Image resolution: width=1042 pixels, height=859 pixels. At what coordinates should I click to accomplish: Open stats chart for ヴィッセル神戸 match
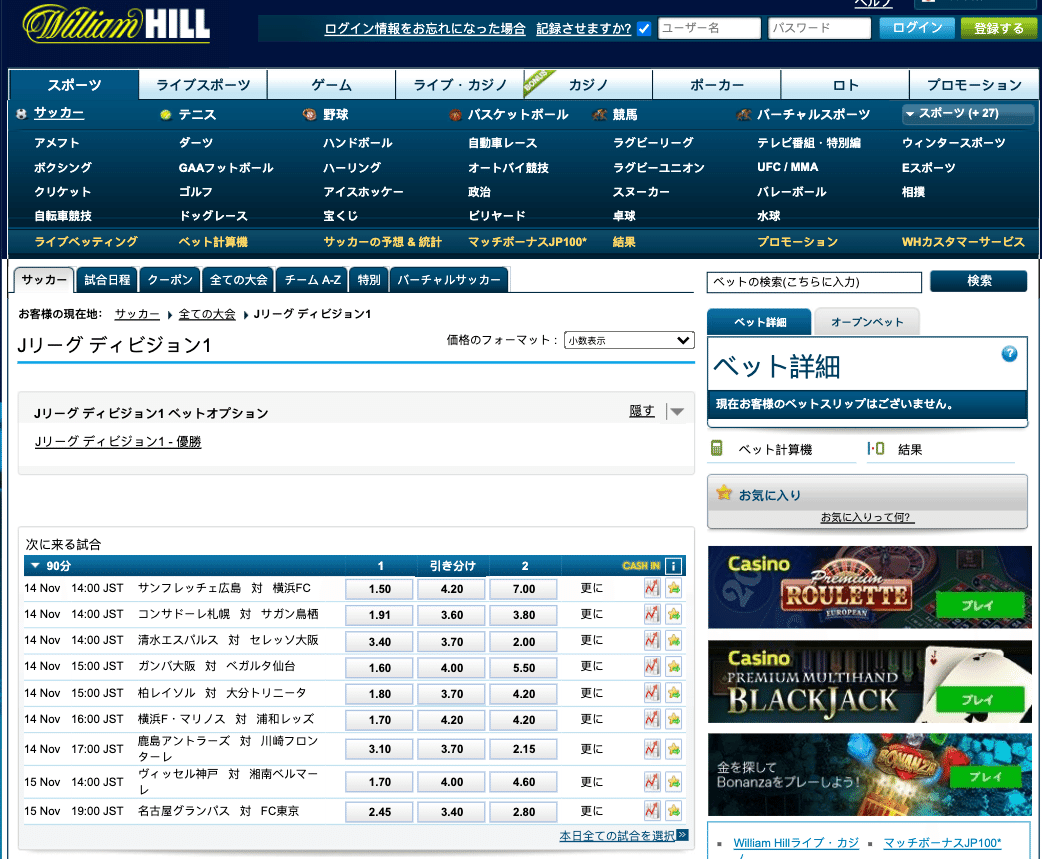click(652, 782)
